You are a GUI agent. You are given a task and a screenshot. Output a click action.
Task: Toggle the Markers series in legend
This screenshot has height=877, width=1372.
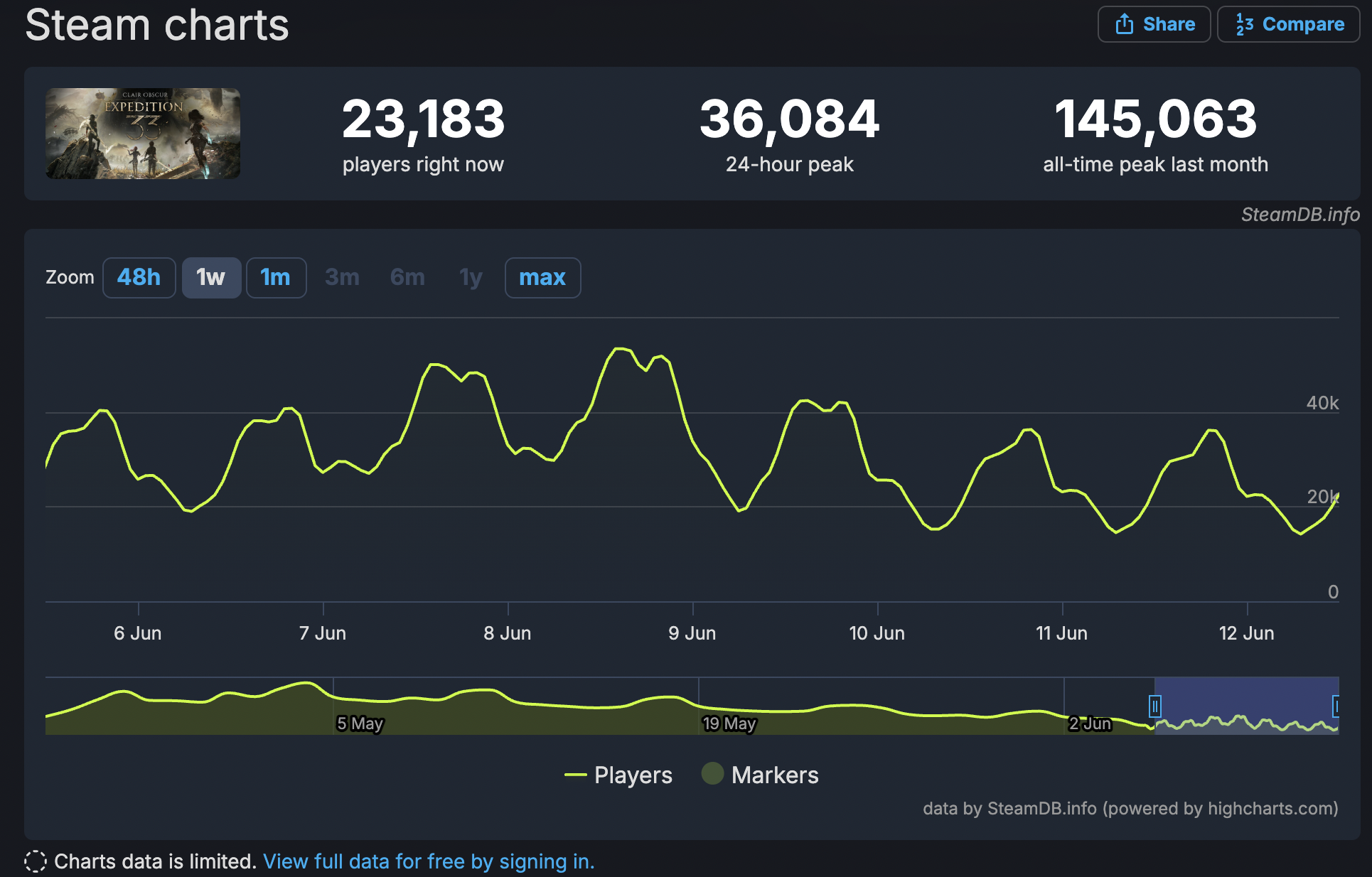(x=760, y=775)
